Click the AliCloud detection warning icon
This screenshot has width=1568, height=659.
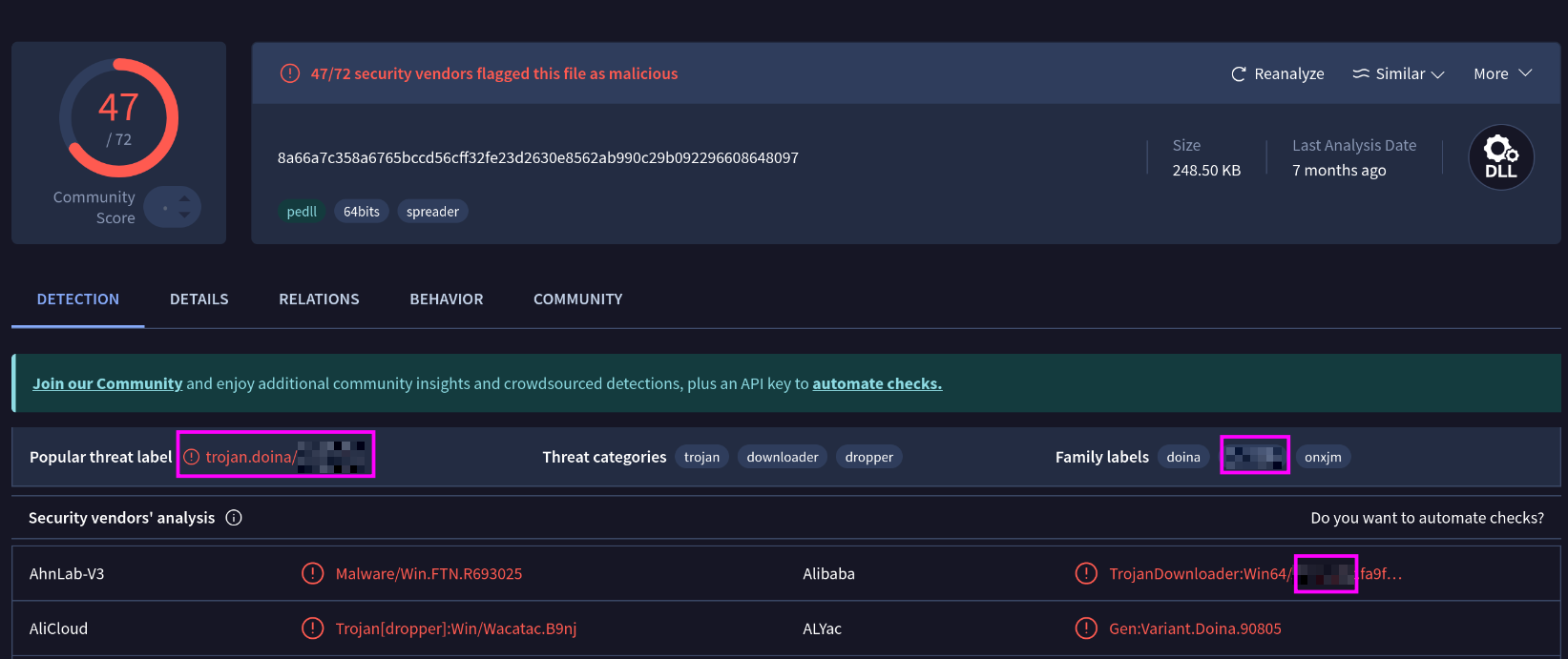tap(312, 628)
